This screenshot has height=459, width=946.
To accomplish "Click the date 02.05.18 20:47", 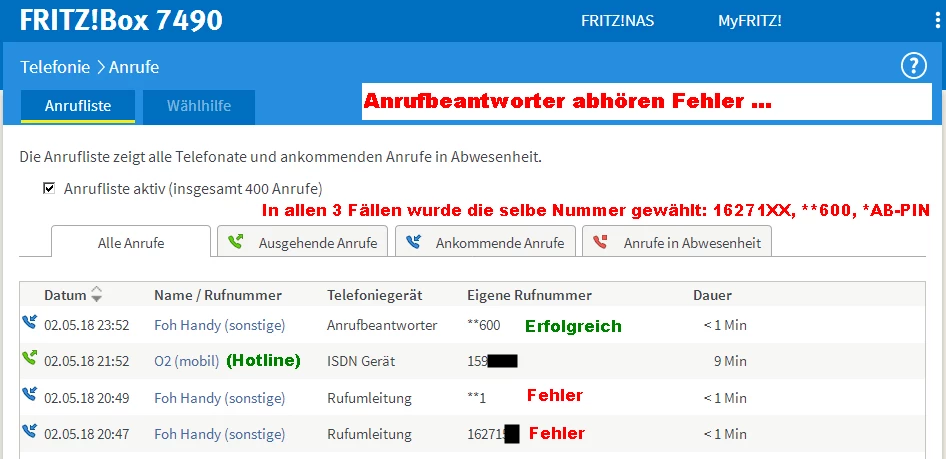I will pos(86,434).
